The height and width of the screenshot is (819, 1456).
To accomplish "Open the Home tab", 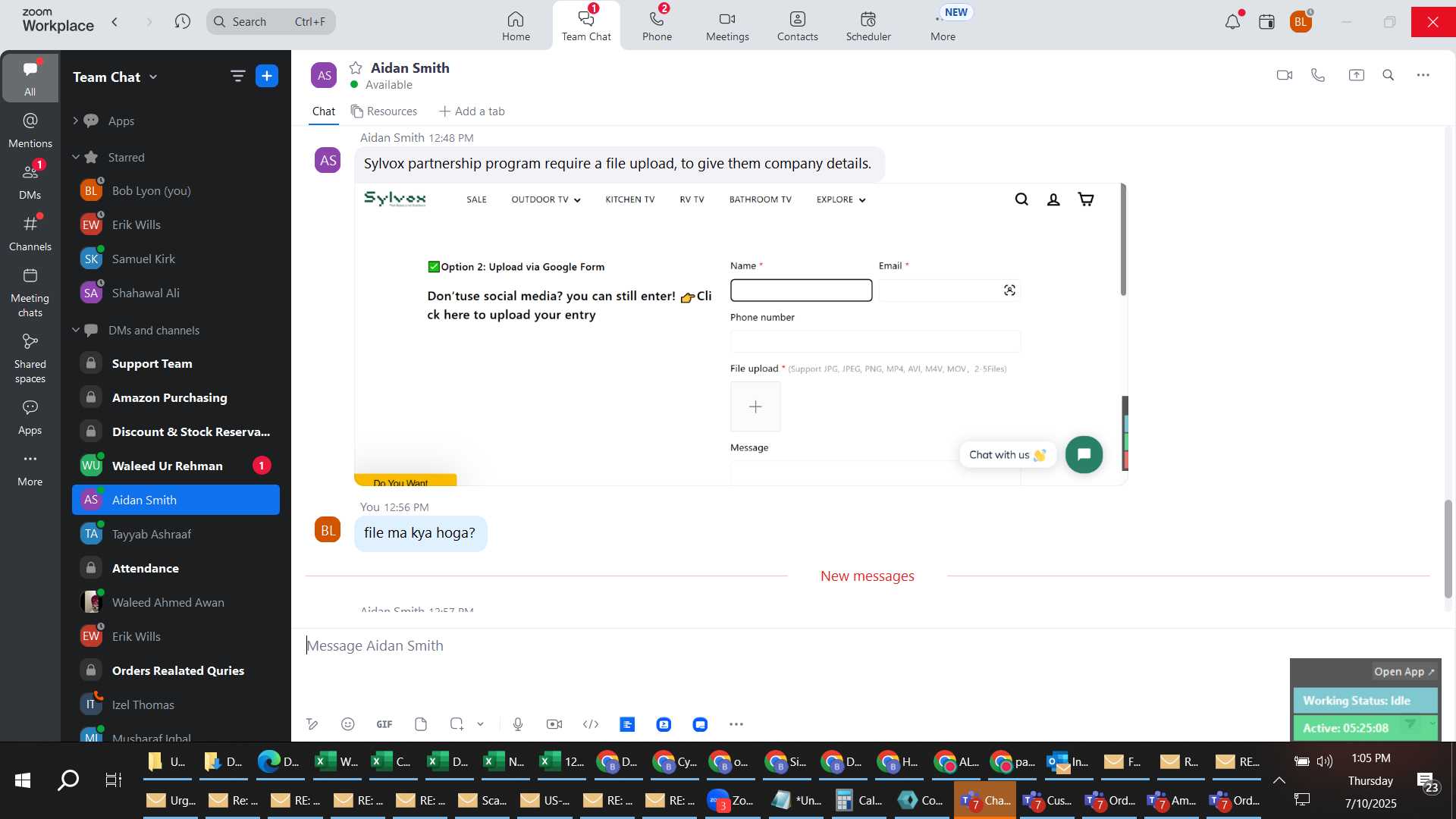I will 516,26.
